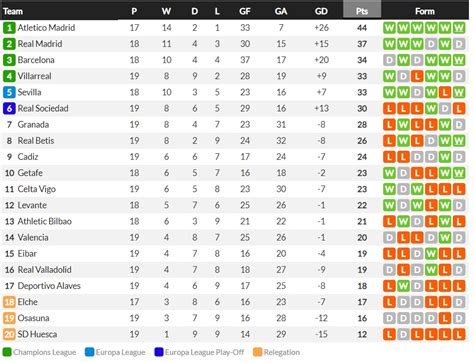Click the Champions League green legend swatch
Screen dimensions: 474x362
pos(7,352)
